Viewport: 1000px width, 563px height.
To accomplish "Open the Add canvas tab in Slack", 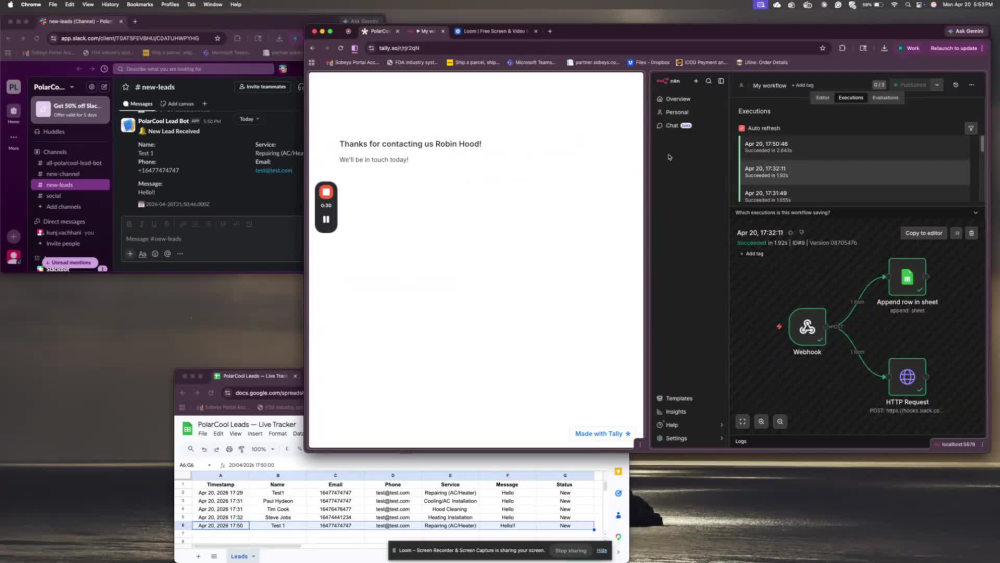I will coord(177,103).
